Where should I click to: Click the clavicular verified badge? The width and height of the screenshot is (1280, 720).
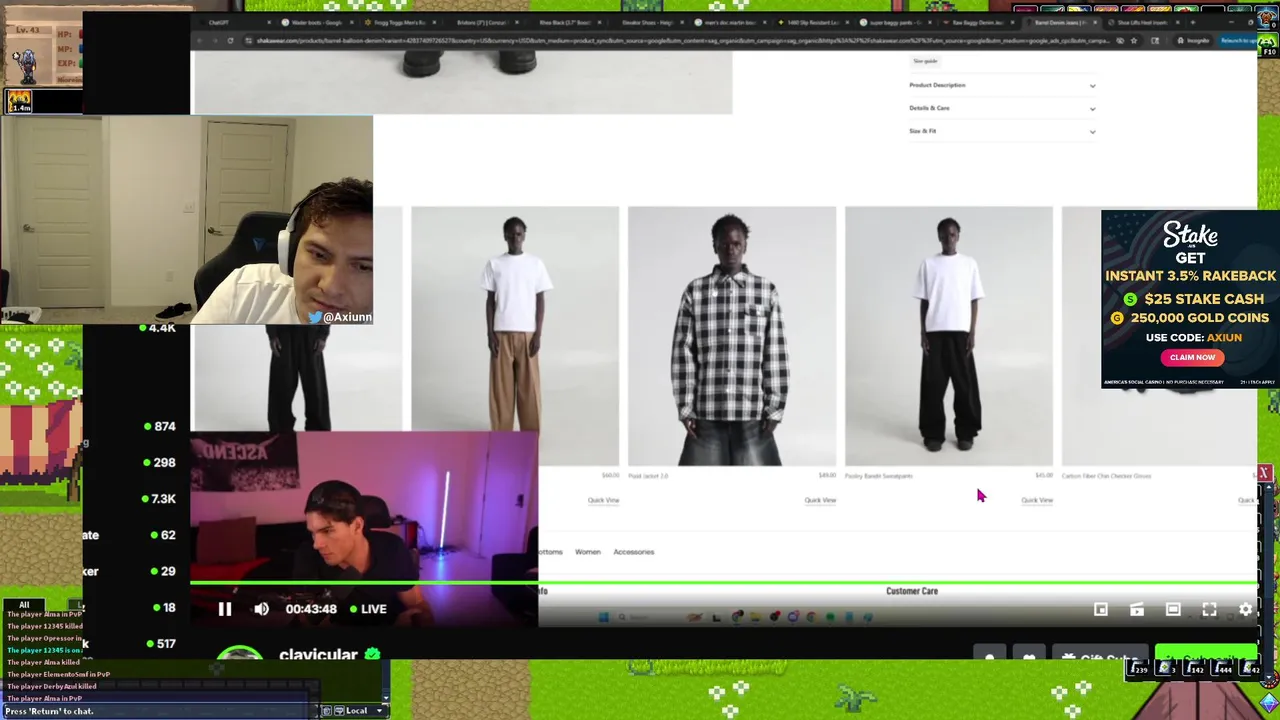[x=372, y=655]
